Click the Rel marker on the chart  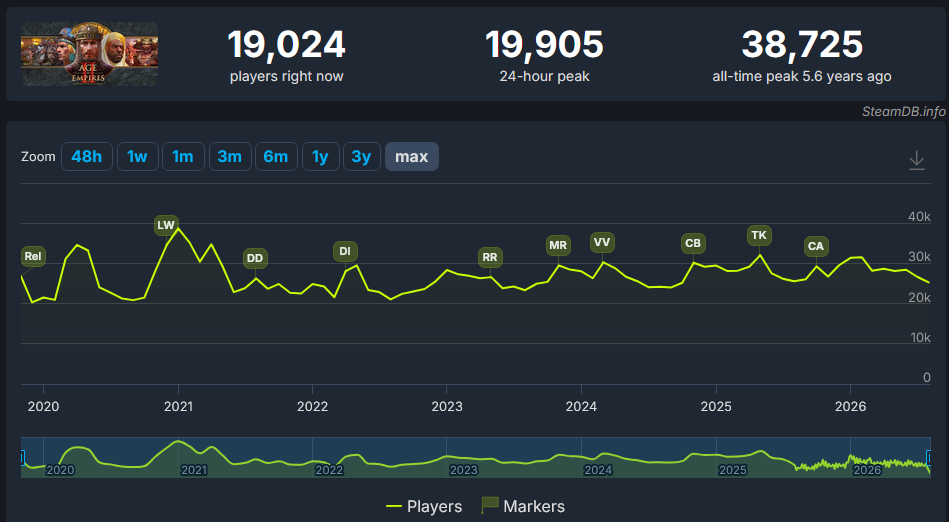pos(33,256)
